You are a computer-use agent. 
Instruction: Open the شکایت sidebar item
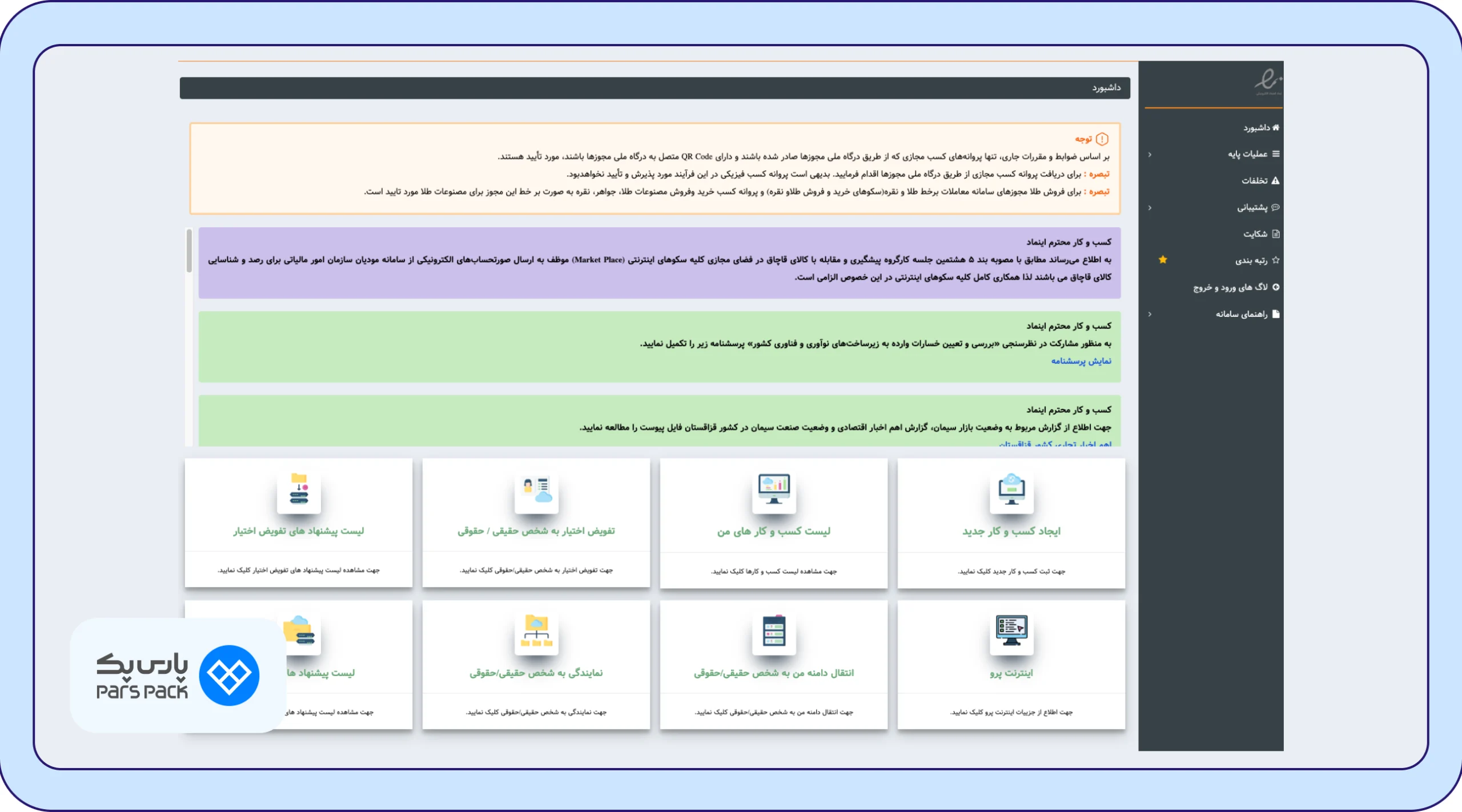pyautogui.click(x=1261, y=234)
